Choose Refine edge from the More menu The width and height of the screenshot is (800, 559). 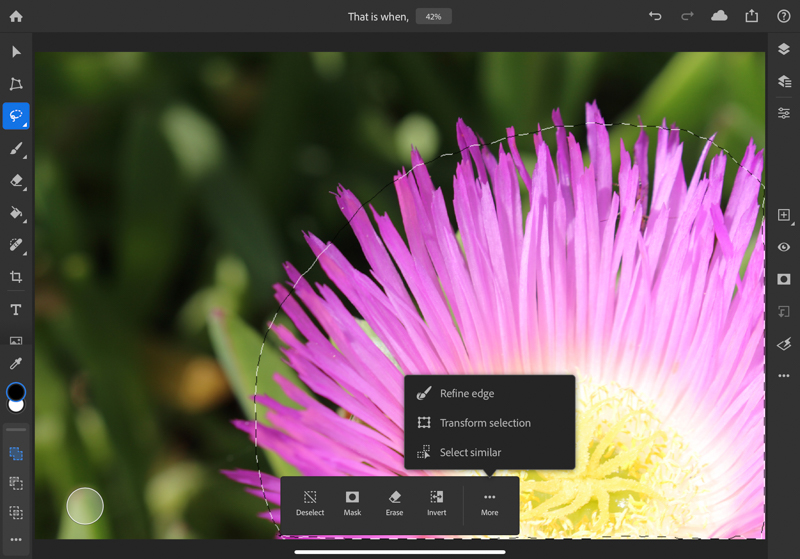tap(490, 393)
